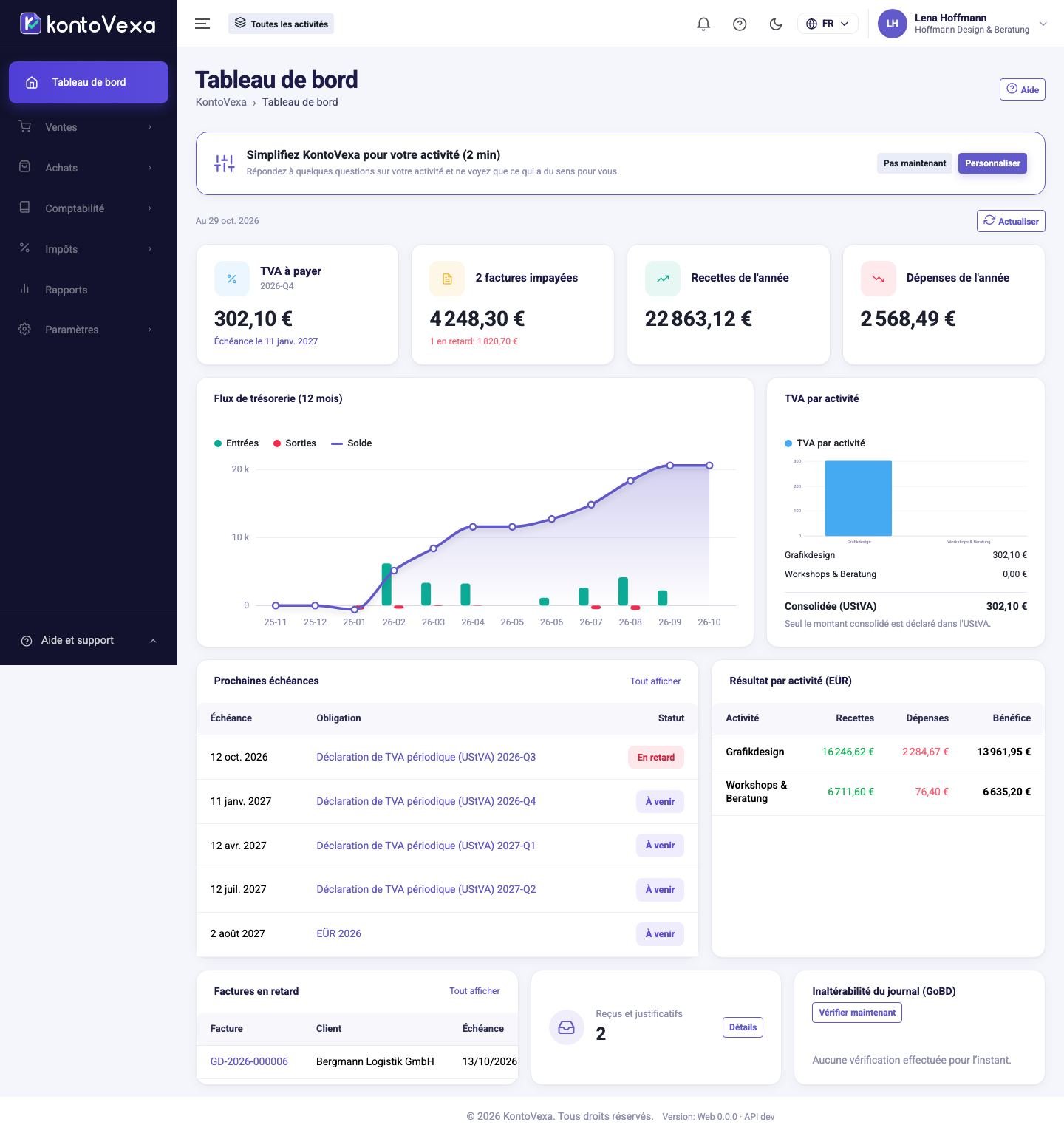Viewport: 1064px width, 1136px height.
Task: Click the Recettes de l'année trend-up icon
Action: [x=663, y=279]
